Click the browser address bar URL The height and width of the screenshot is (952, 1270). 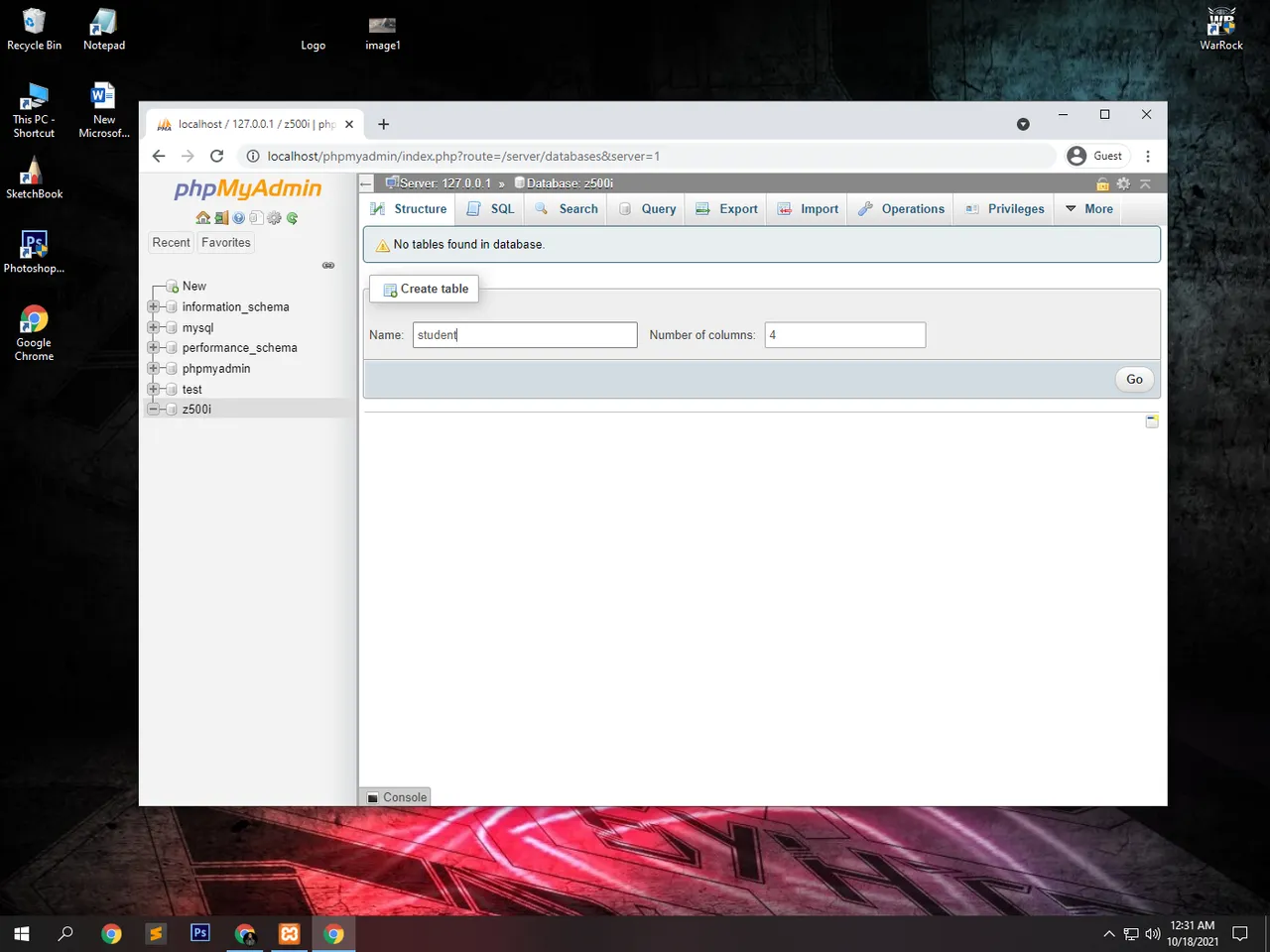[463, 156]
